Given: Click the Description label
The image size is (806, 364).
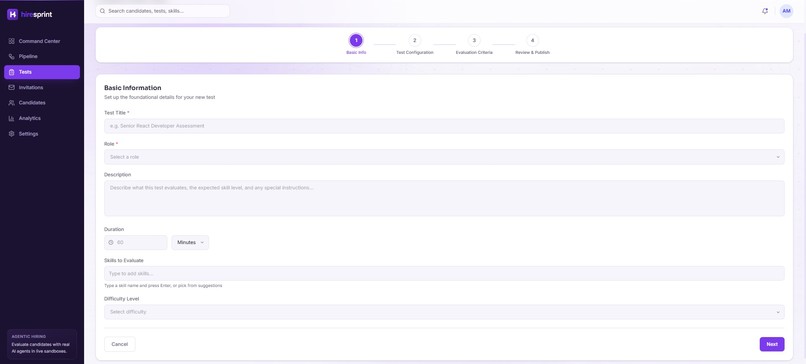Looking at the screenshot, I should (x=118, y=175).
